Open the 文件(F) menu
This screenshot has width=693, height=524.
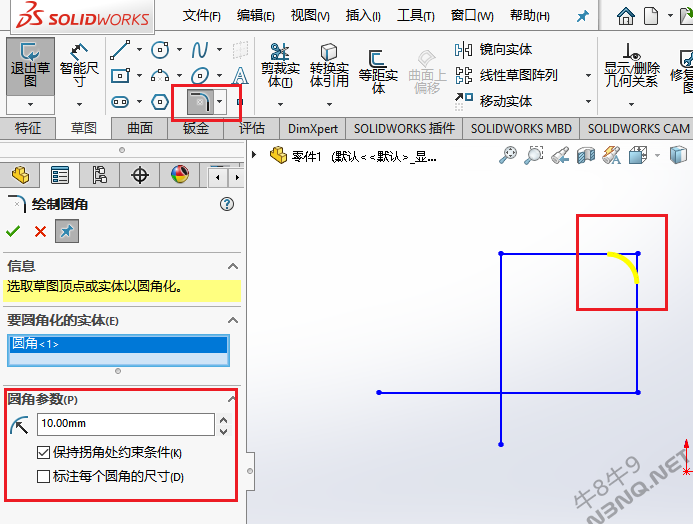[202, 16]
